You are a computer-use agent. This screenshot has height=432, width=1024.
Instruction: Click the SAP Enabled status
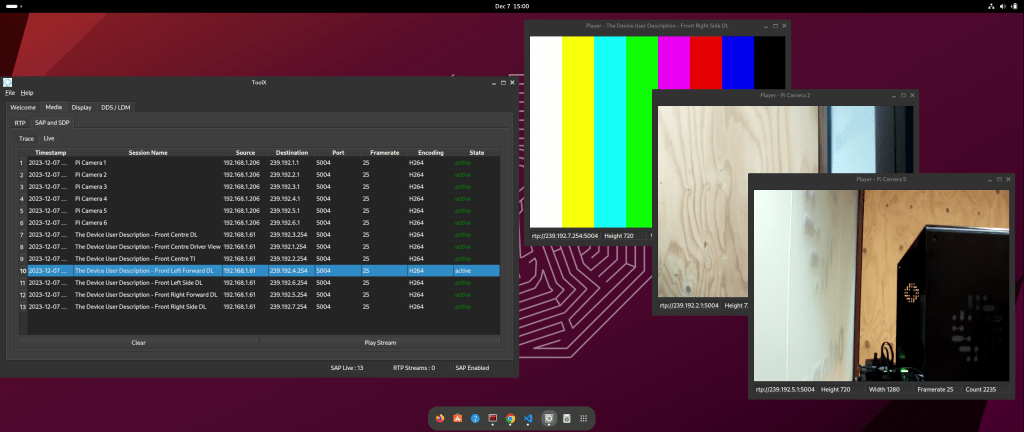tap(472, 368)
